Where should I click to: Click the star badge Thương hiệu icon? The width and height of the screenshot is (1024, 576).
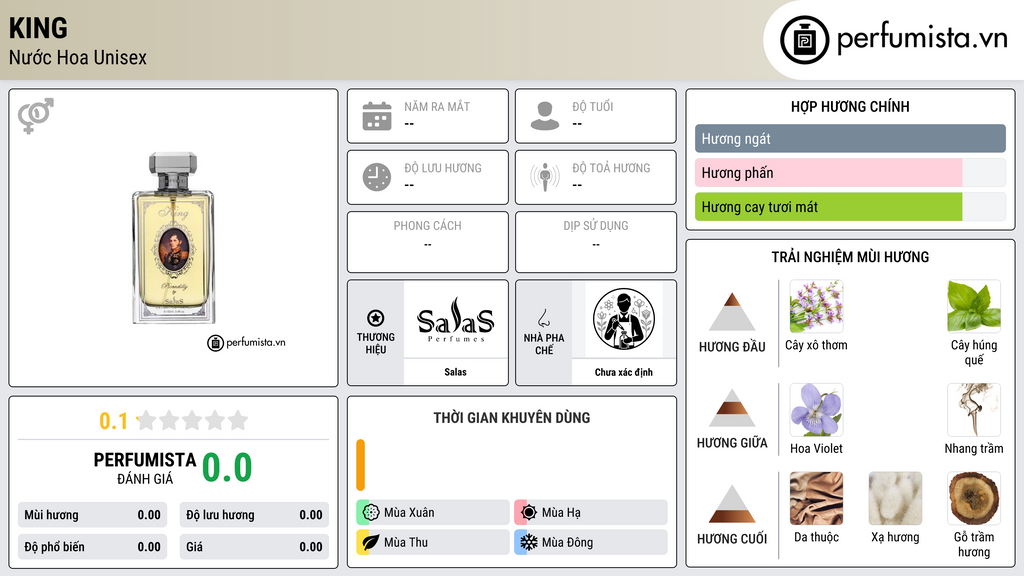pos(376,318)
